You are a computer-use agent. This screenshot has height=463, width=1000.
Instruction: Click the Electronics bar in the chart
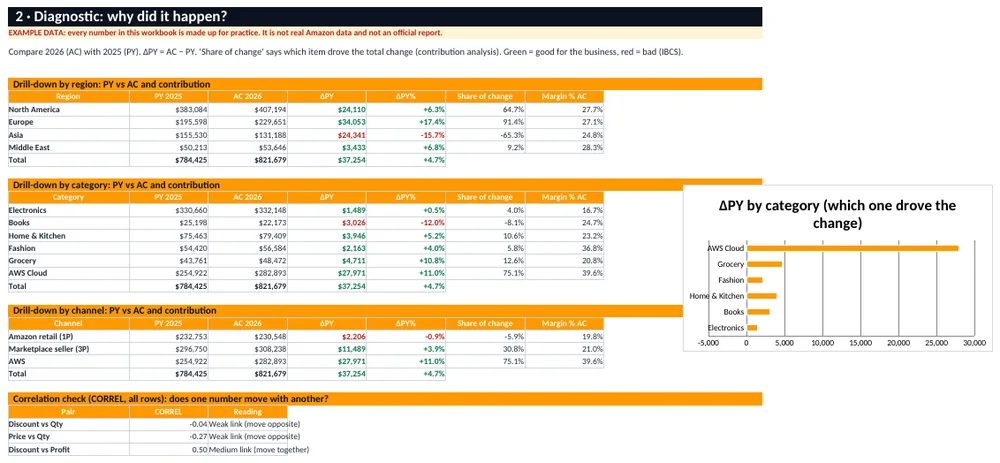tap(752, 328)
